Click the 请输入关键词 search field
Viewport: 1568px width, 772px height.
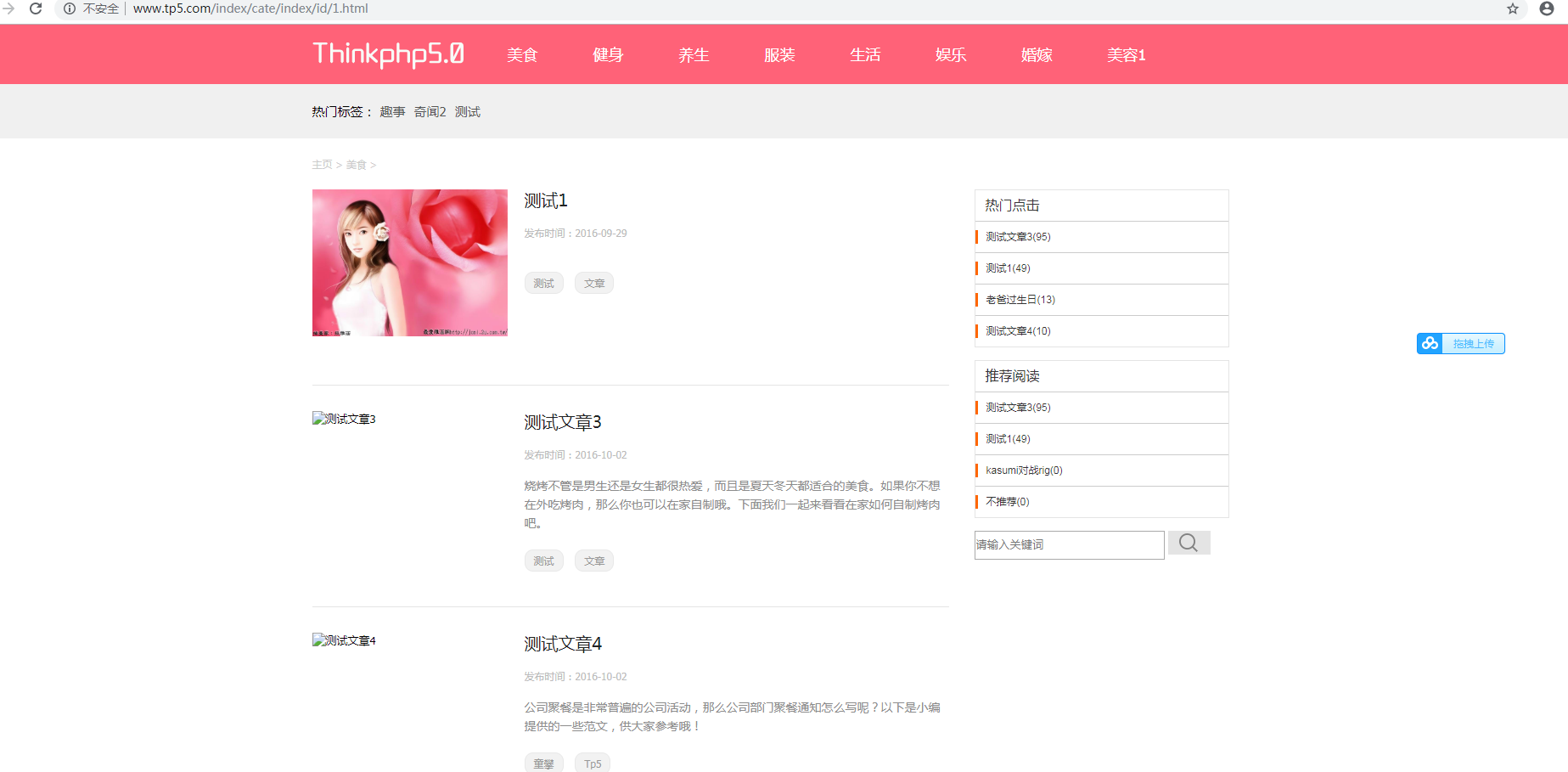tap(1069, 544)
